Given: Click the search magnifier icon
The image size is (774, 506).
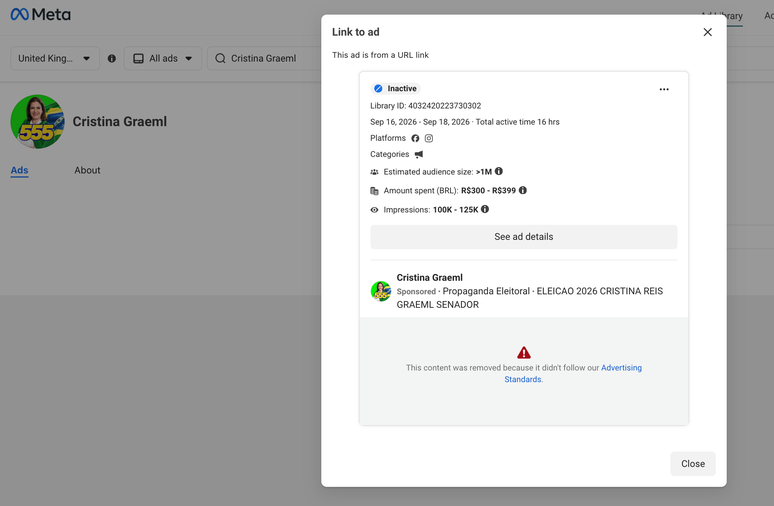Looking at the screenshot, I should 220,58.
